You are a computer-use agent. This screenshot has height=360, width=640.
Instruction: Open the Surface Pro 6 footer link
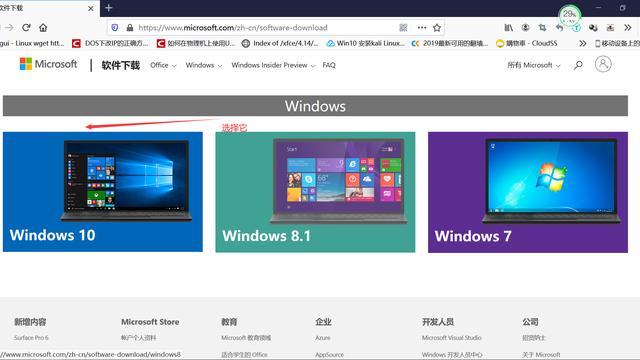coord(31,338)
